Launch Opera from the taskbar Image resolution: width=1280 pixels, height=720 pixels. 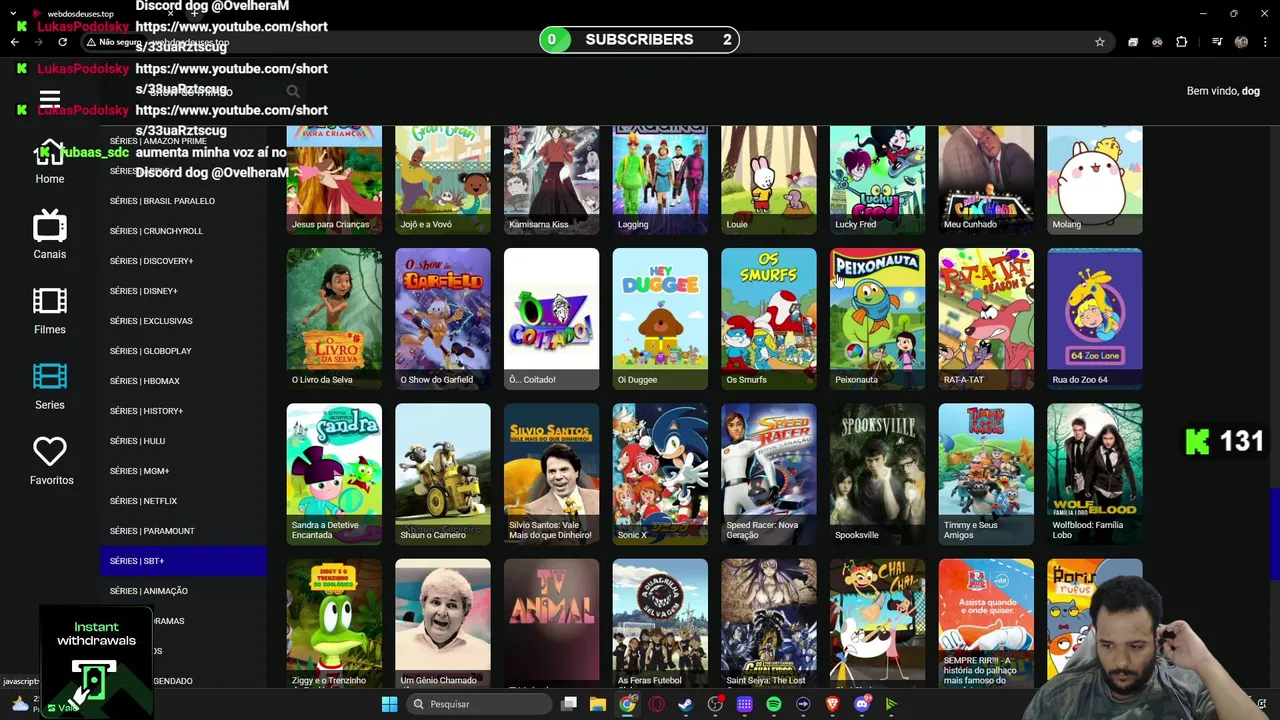click(657, 704)
